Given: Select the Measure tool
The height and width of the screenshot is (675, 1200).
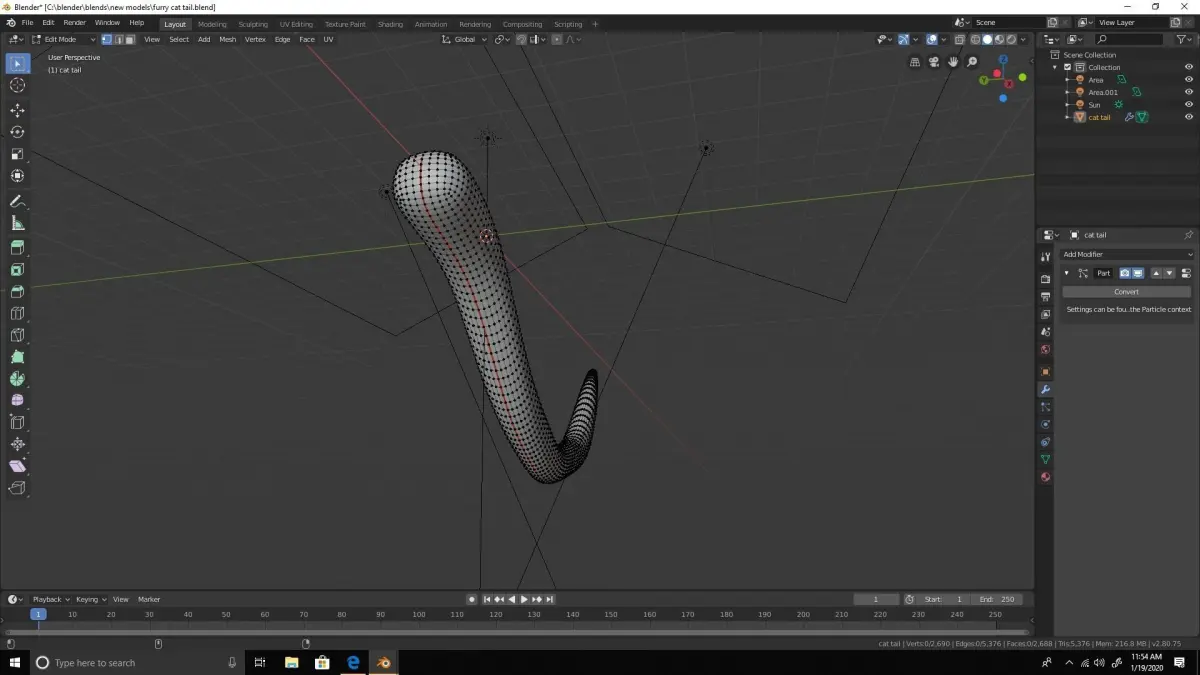Looking at the screenshot, I should [x=17, y=223].
